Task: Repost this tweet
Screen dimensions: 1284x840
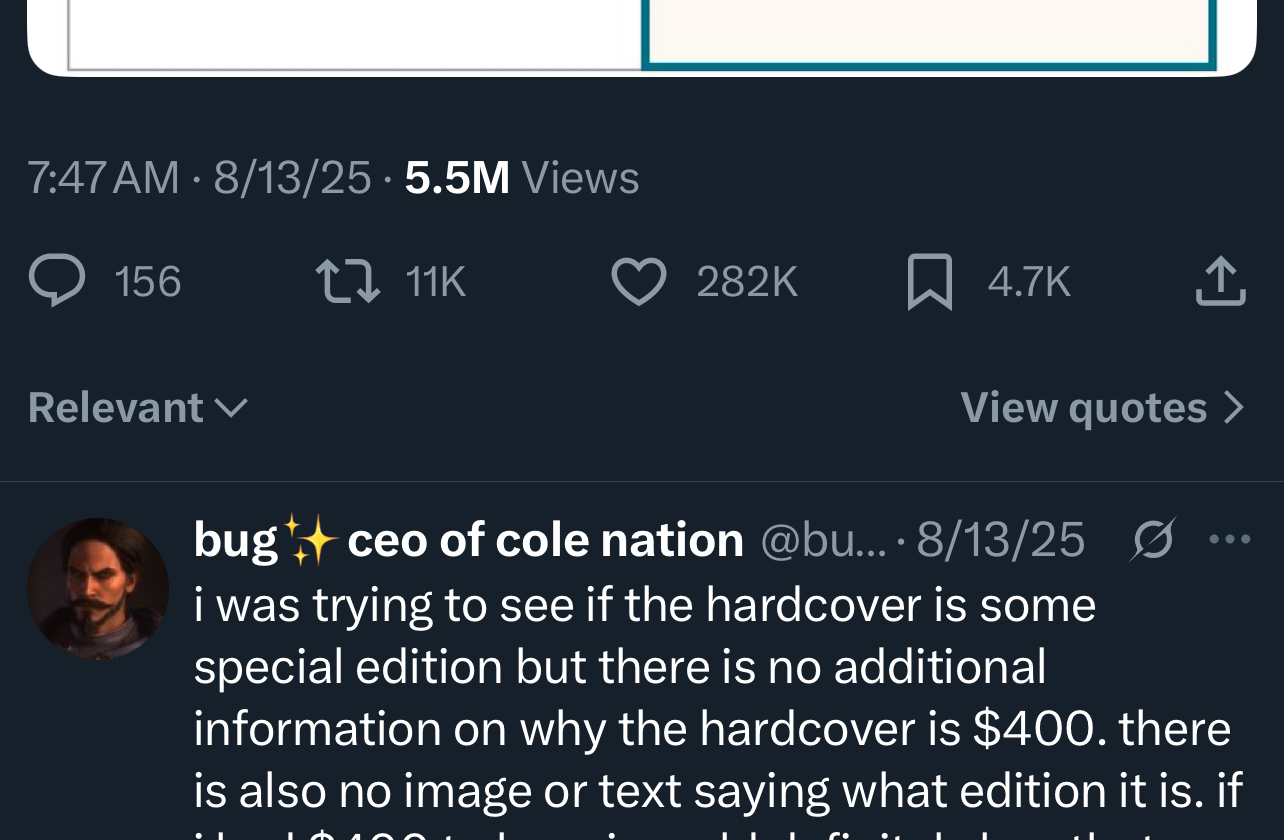Action: (348, 282)
